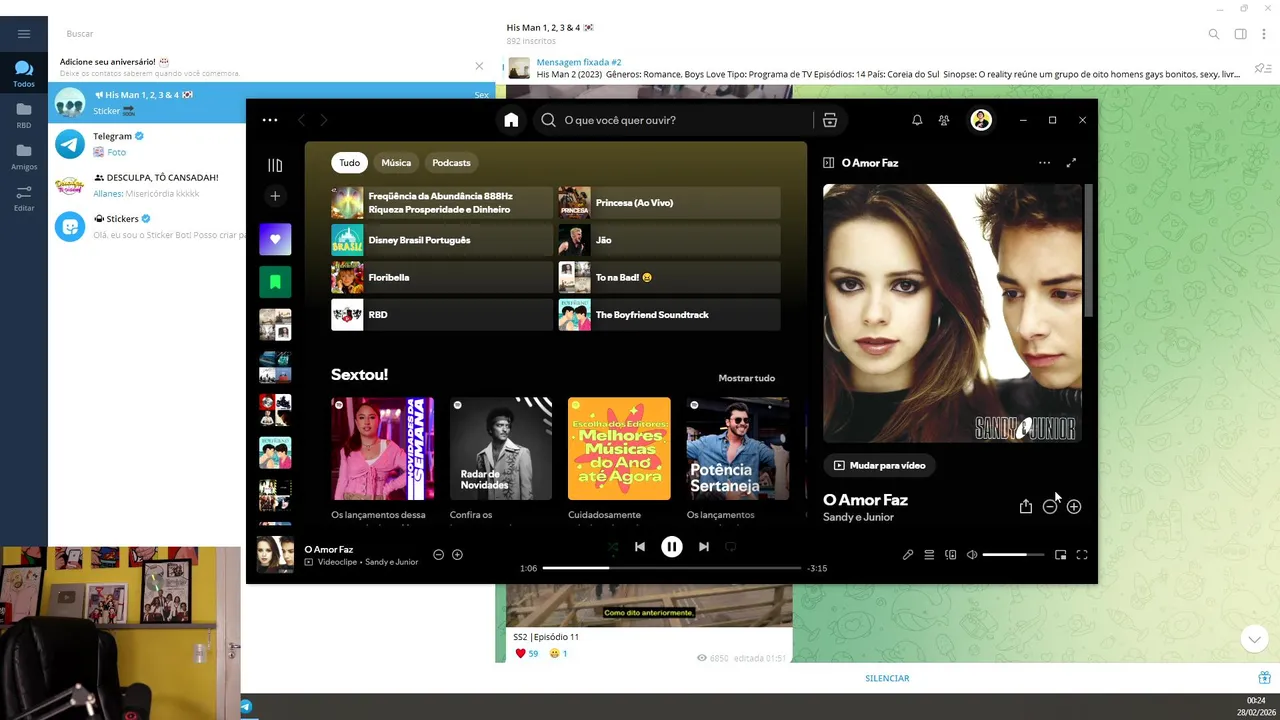This screenshot has height=720, width=1280.
Task: Open the RBD shortcut tile
Action: [x=441, y=315]
